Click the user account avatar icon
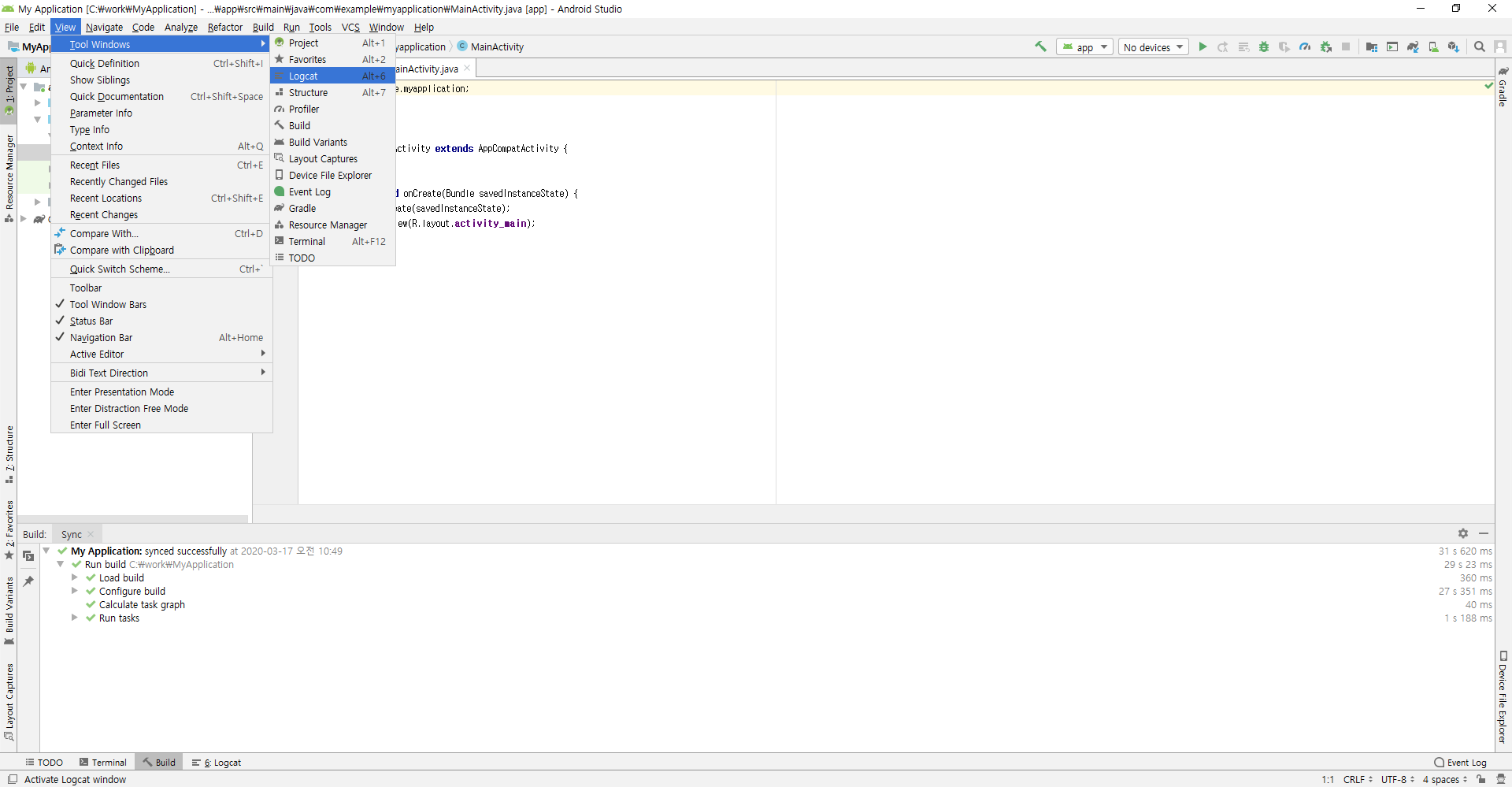Screen dimensions: 1512x787 [x=1500, y=47]
